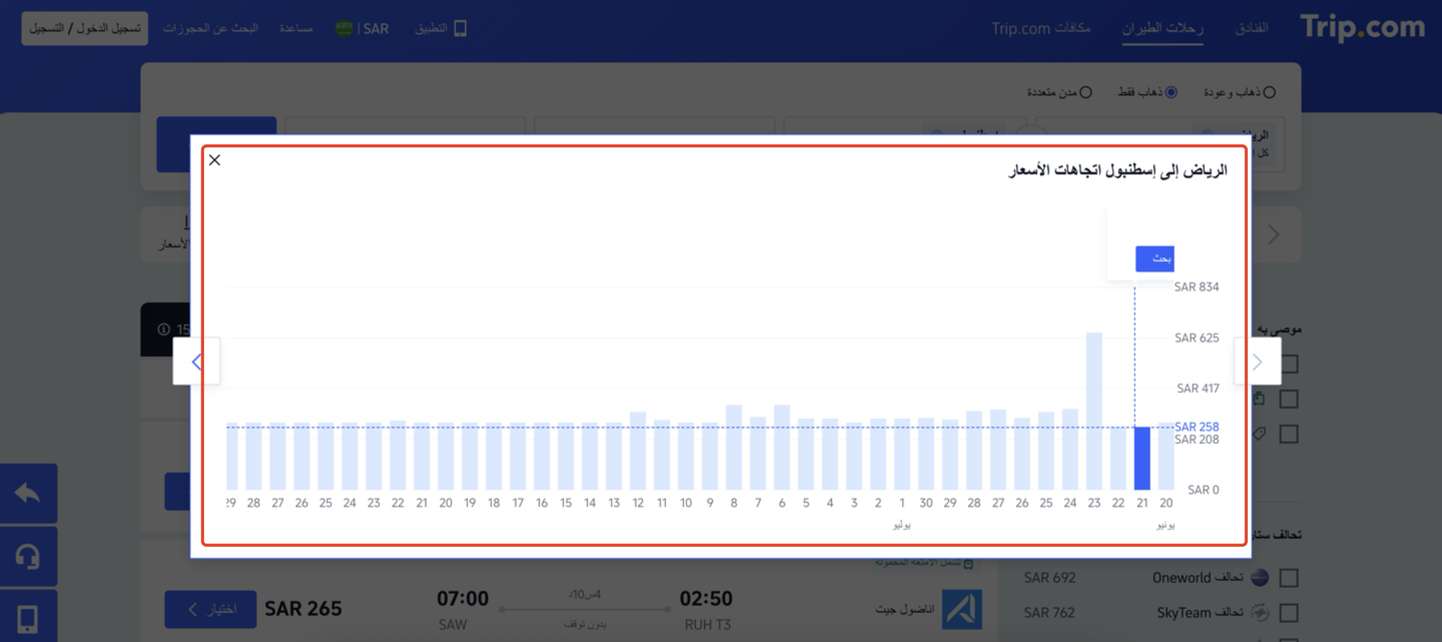Click the Saudi flag icon beside SAR
Screen dimensions: 1442x642
point(344,28)
